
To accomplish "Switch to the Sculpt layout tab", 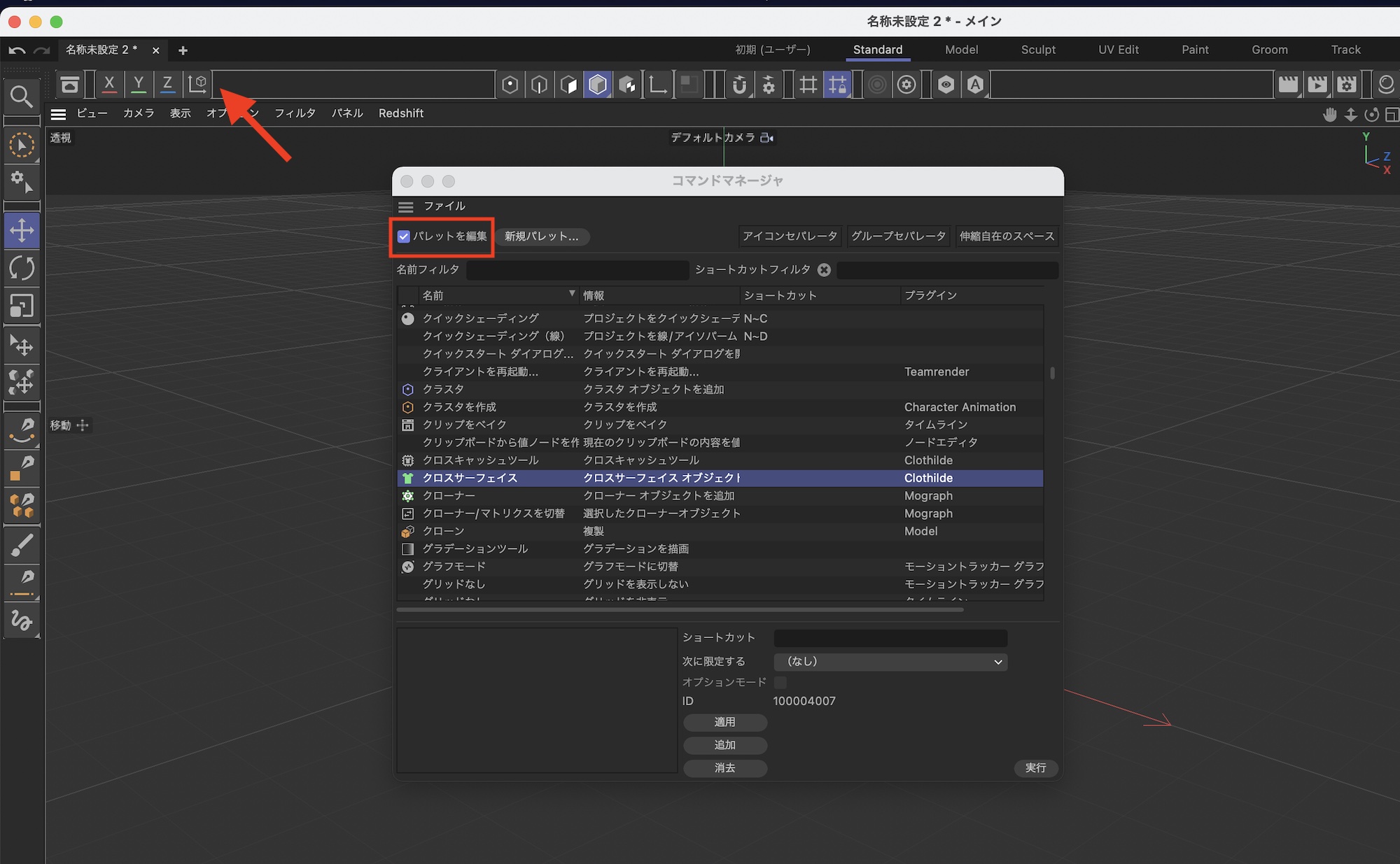I will 1037,50.
